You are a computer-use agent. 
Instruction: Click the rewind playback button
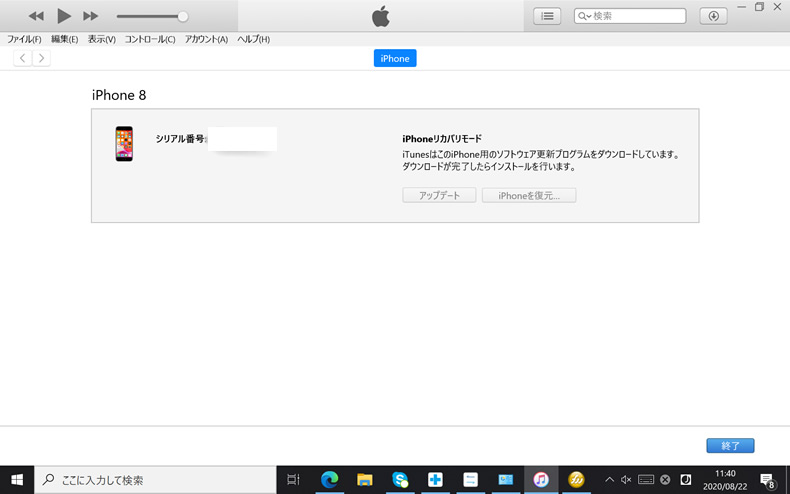click(x=36, y=16)
